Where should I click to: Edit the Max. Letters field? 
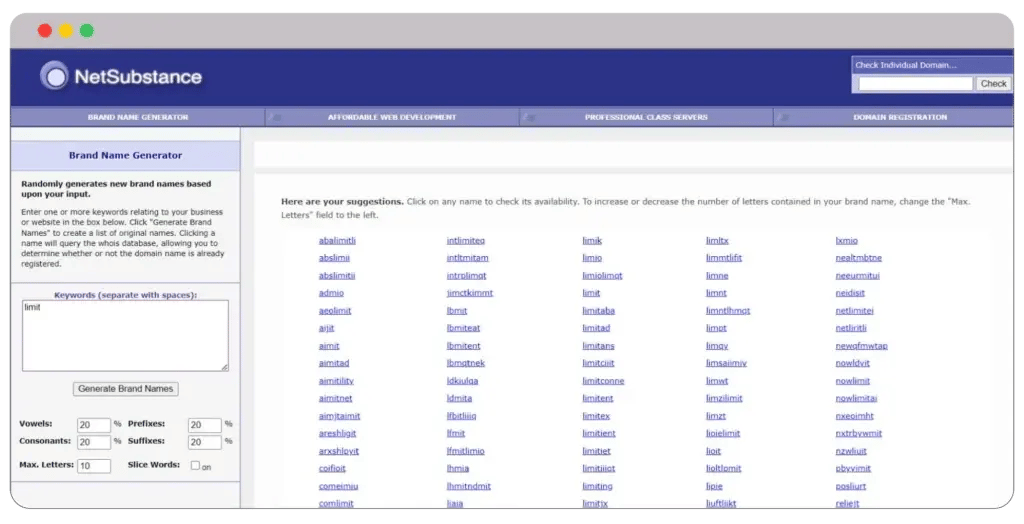click(x=94, y=466)
